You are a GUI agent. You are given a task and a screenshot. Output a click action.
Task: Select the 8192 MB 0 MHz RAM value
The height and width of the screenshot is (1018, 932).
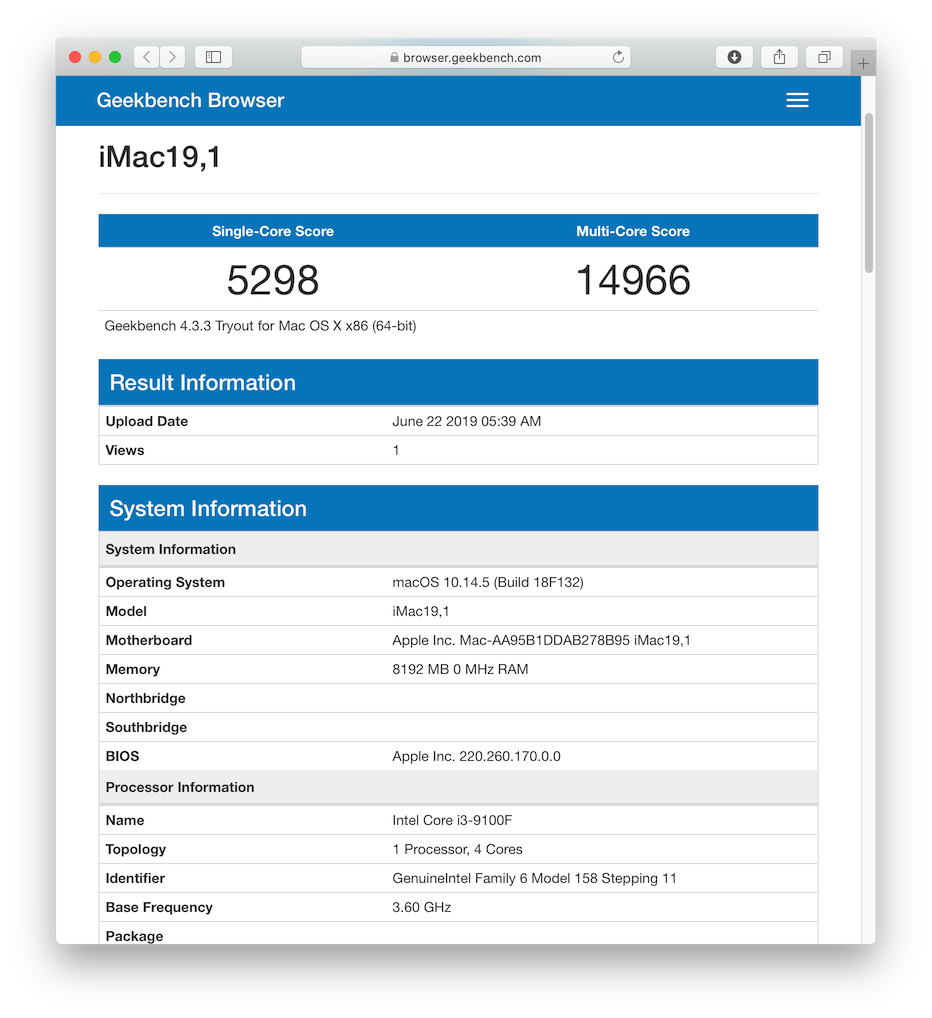(x=460, y=669)
